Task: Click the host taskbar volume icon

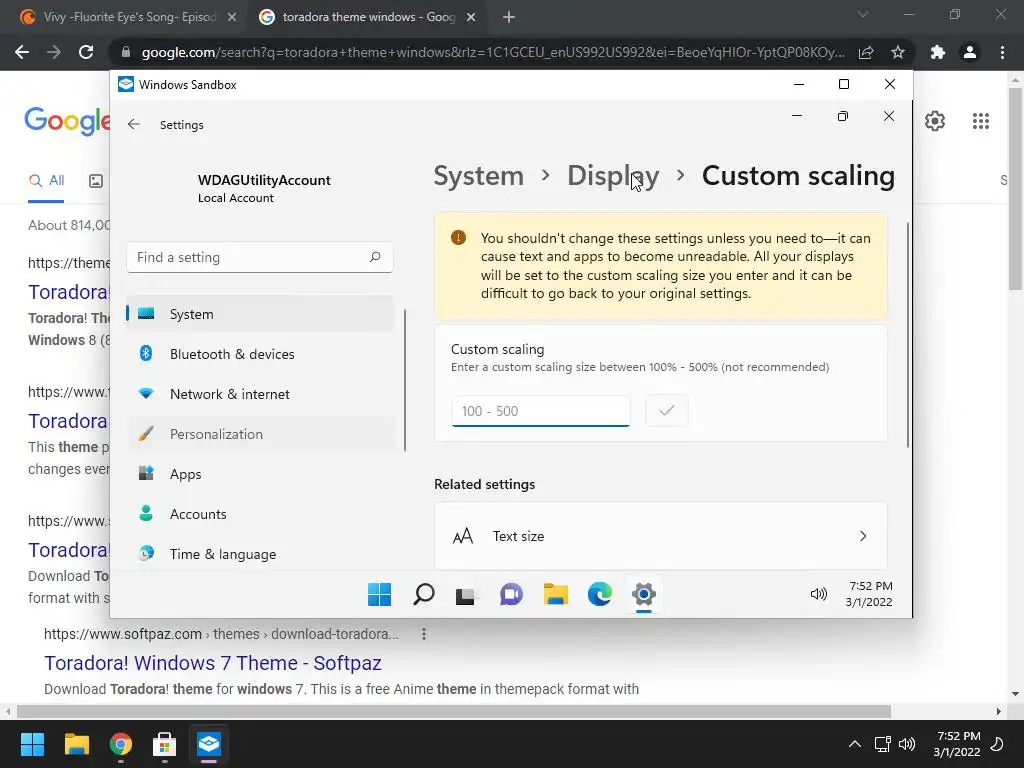Action: [906, 744]
